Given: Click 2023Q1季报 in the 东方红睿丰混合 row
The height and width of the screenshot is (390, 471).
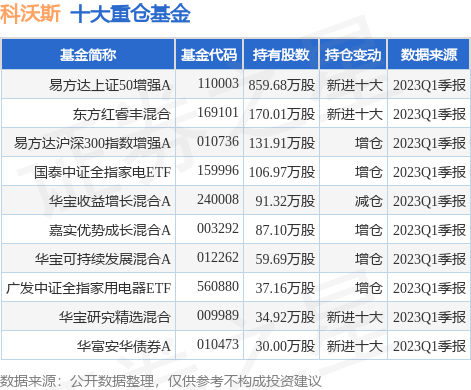Looking at the screenshot, I should click(429, 114).
